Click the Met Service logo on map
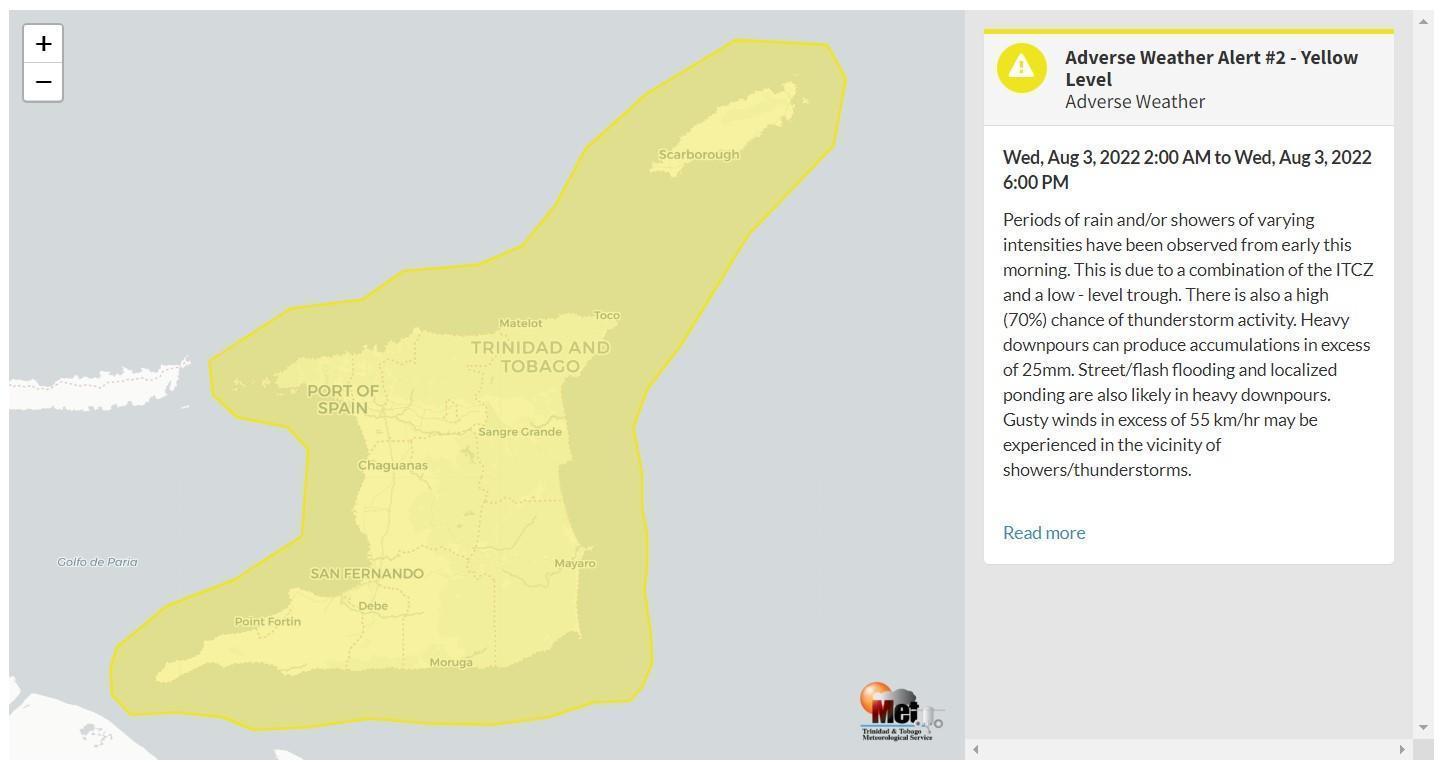 [x=901, y=712]
